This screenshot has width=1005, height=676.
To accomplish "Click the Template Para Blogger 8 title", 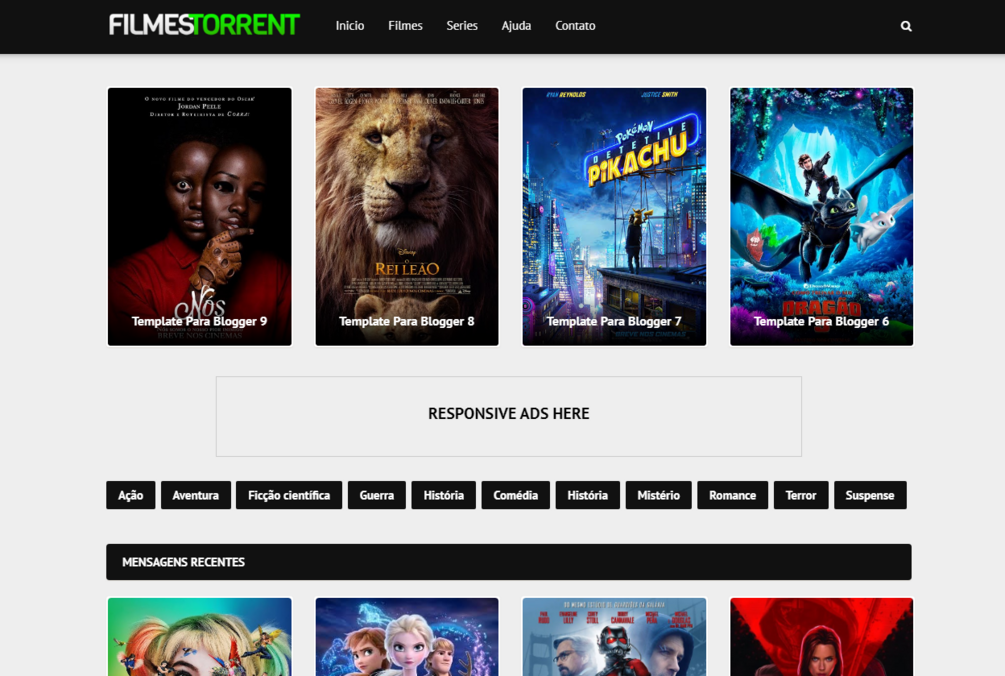I will click(407, 321).
